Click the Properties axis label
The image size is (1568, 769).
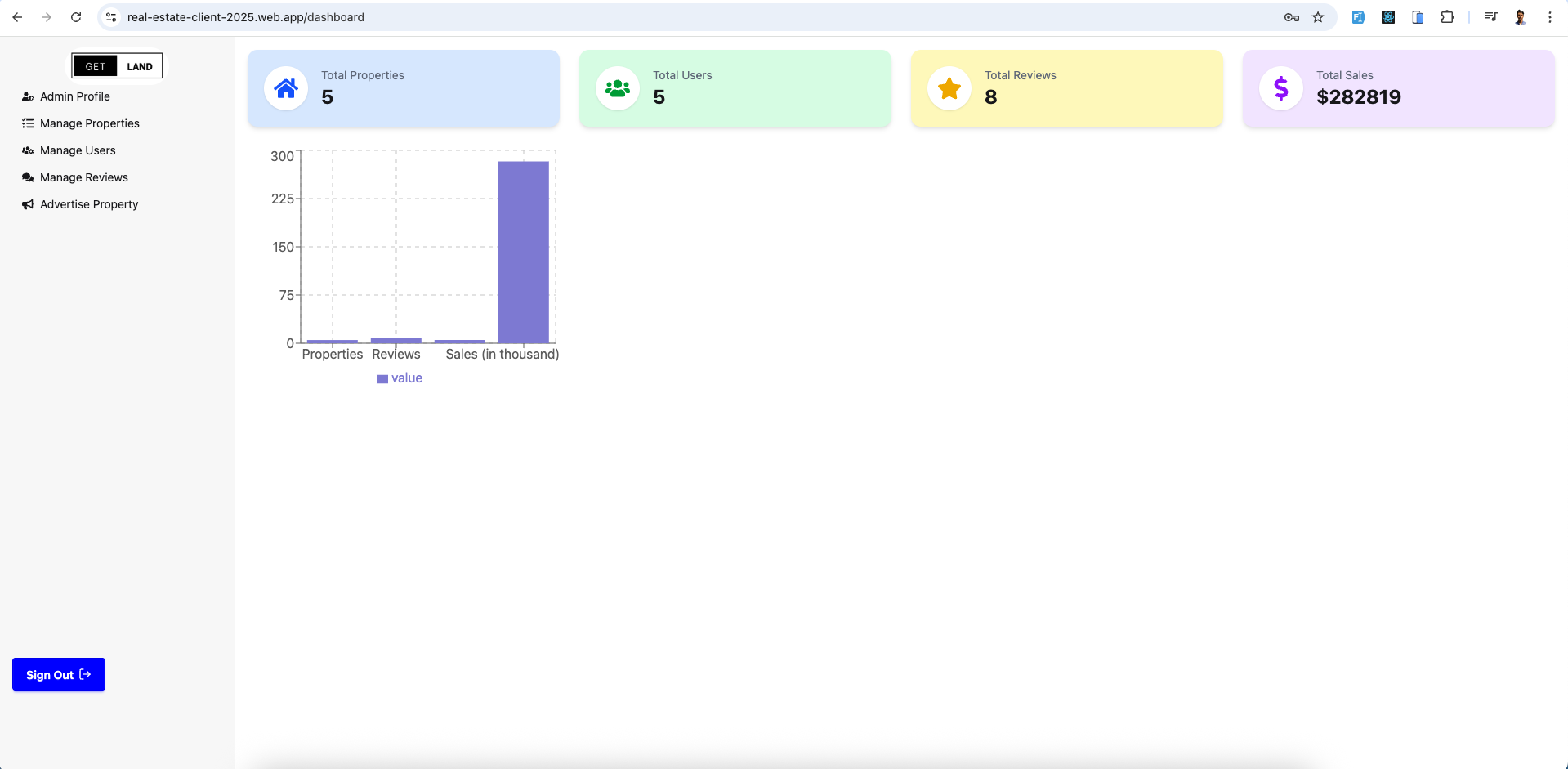click(x=333, y=354)
